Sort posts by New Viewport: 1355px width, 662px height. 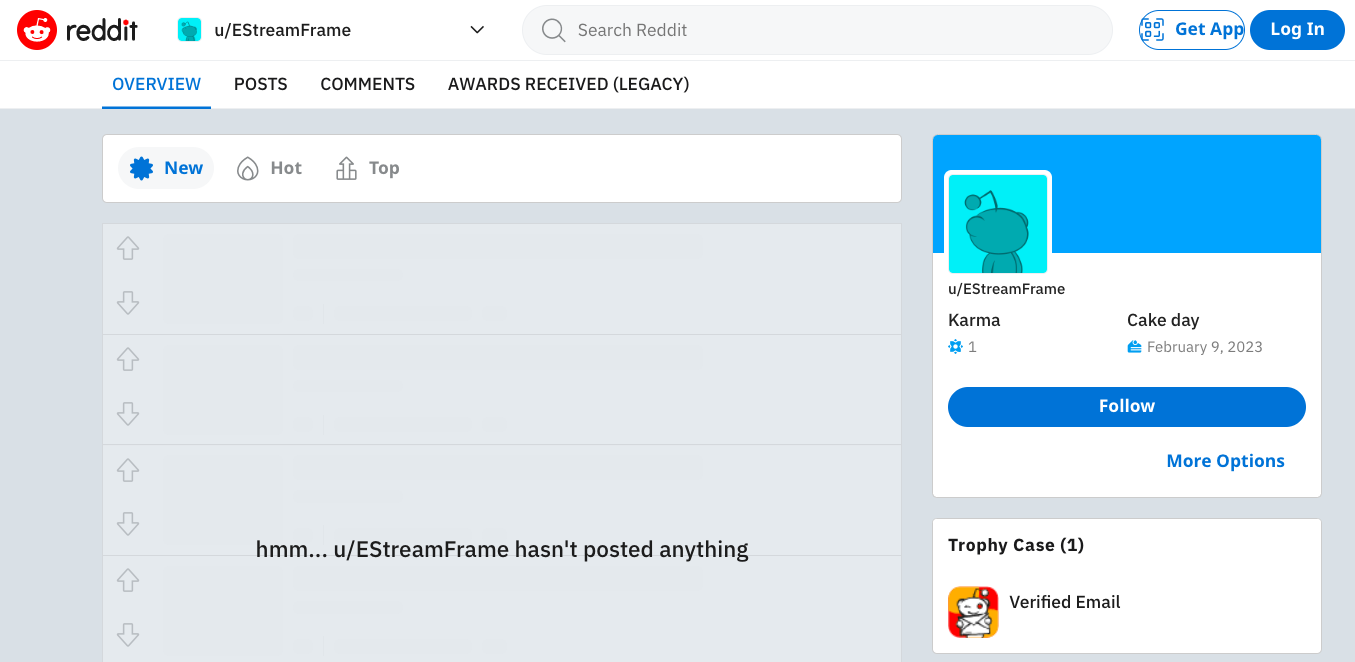pyautogui.click(x=166, y=168)
